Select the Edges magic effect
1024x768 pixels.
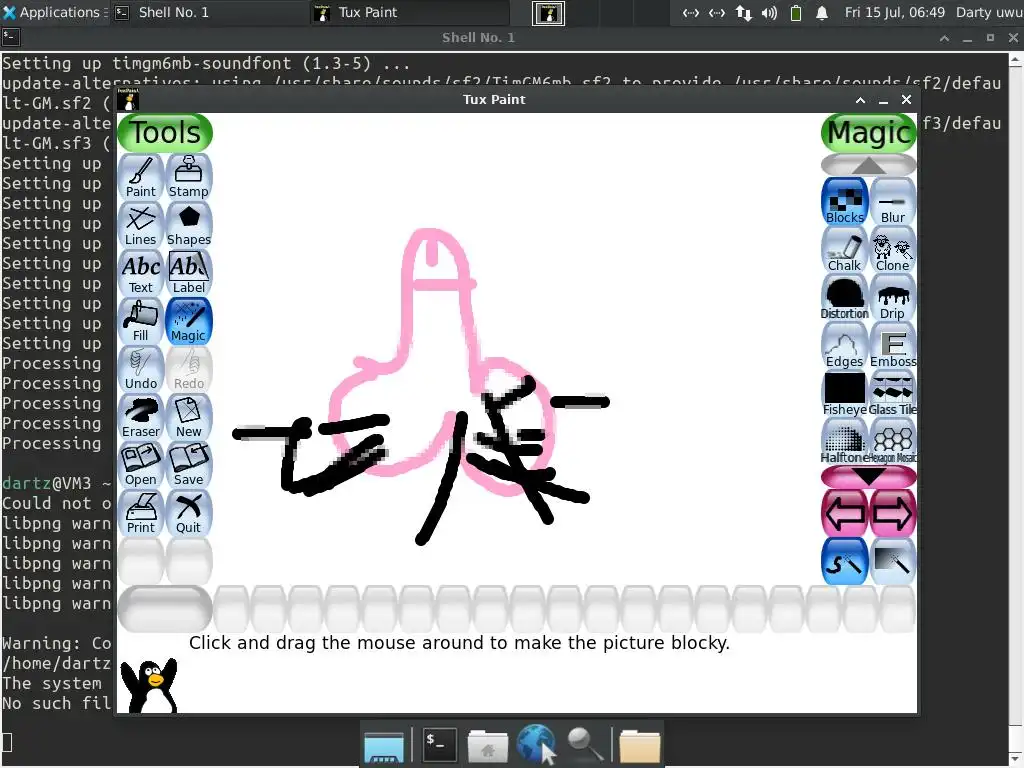pyautogui.click(x=844, y=346)
